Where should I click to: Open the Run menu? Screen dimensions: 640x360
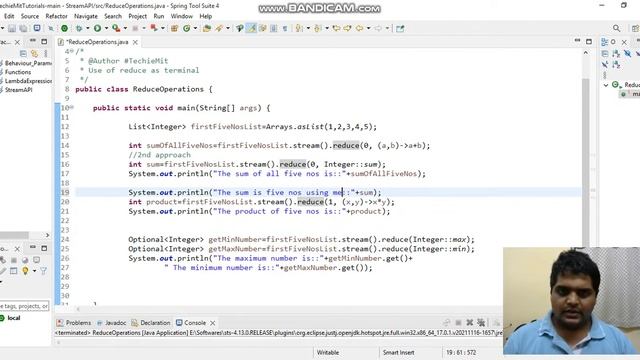pos(159,16)
